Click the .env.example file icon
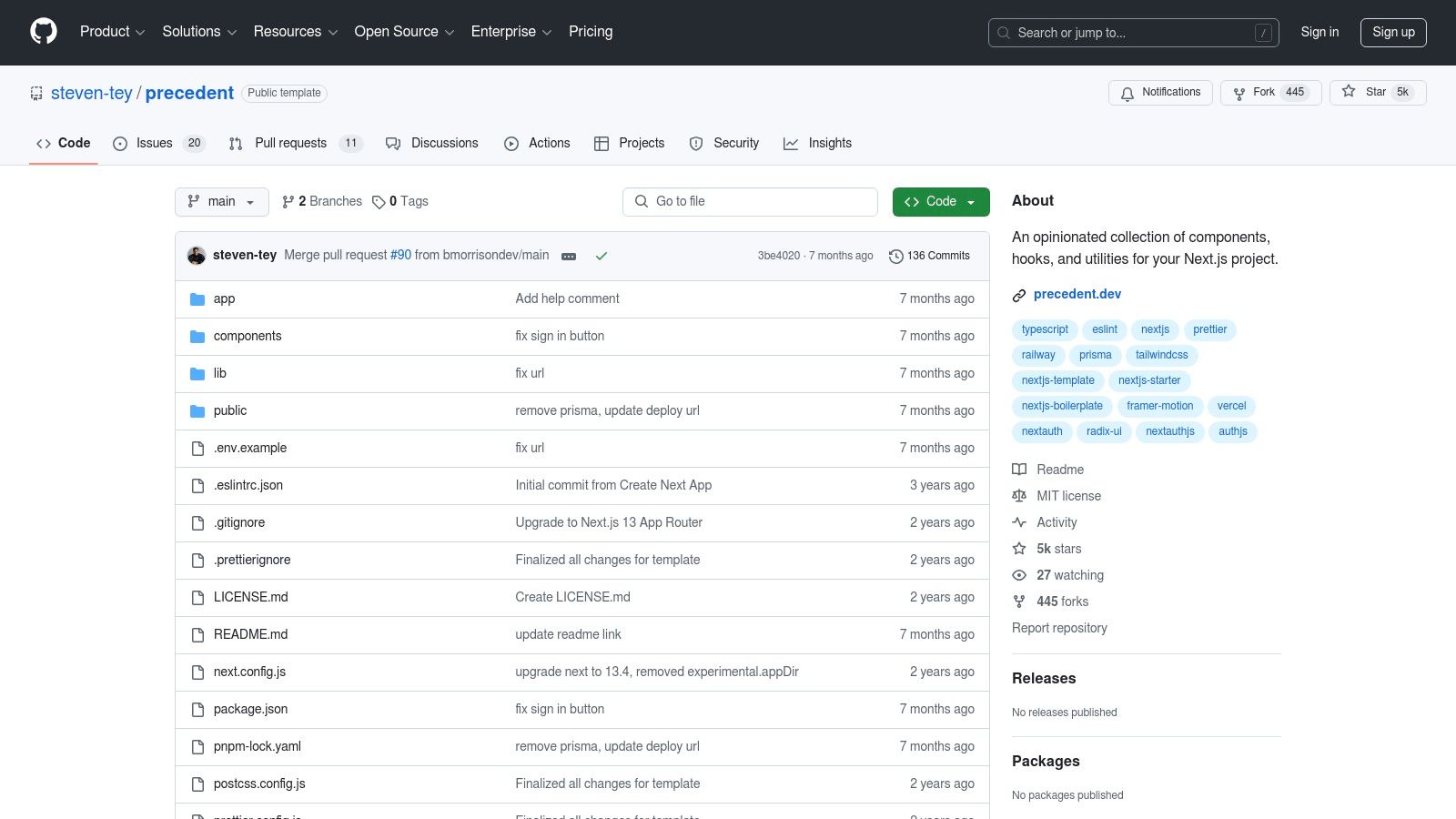The image size is (1456, 819). point(197,449)
